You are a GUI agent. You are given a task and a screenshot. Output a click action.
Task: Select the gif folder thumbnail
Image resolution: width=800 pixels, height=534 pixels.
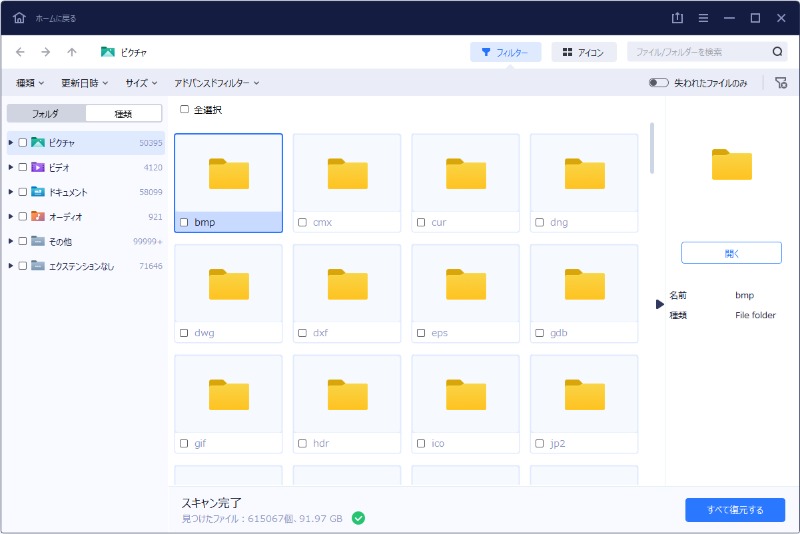point(228,395)
